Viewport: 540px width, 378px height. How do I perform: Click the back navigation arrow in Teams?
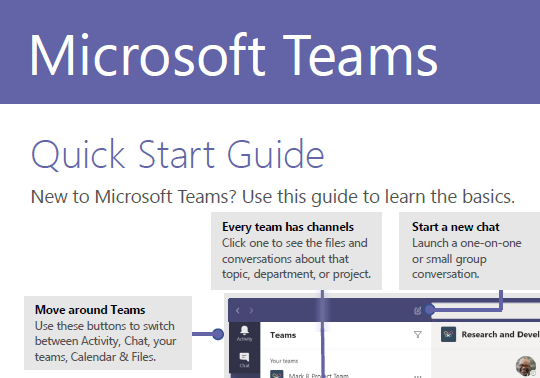tap(238, 311)
